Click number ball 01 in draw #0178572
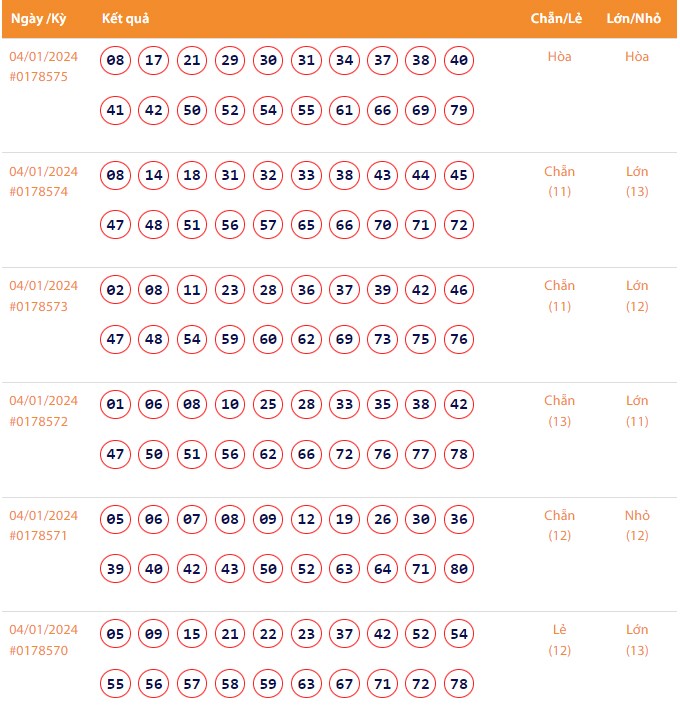Screen dimensions: 680x716 pos(116,405)
